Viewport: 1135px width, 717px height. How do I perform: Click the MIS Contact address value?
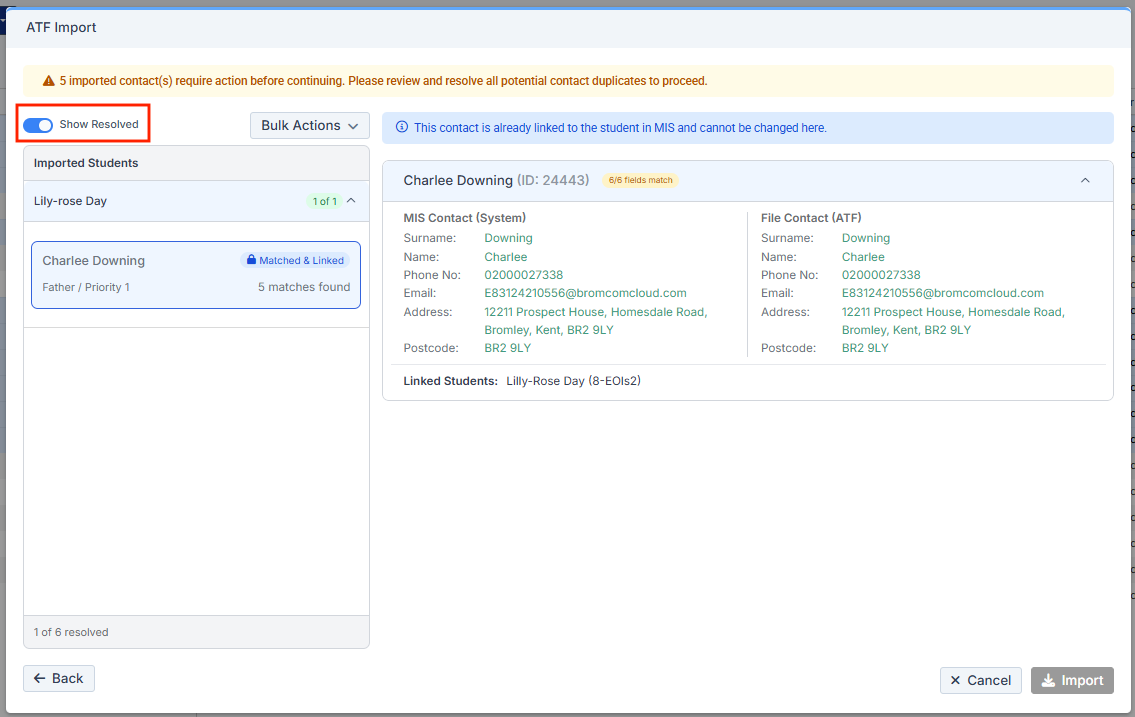596,321
